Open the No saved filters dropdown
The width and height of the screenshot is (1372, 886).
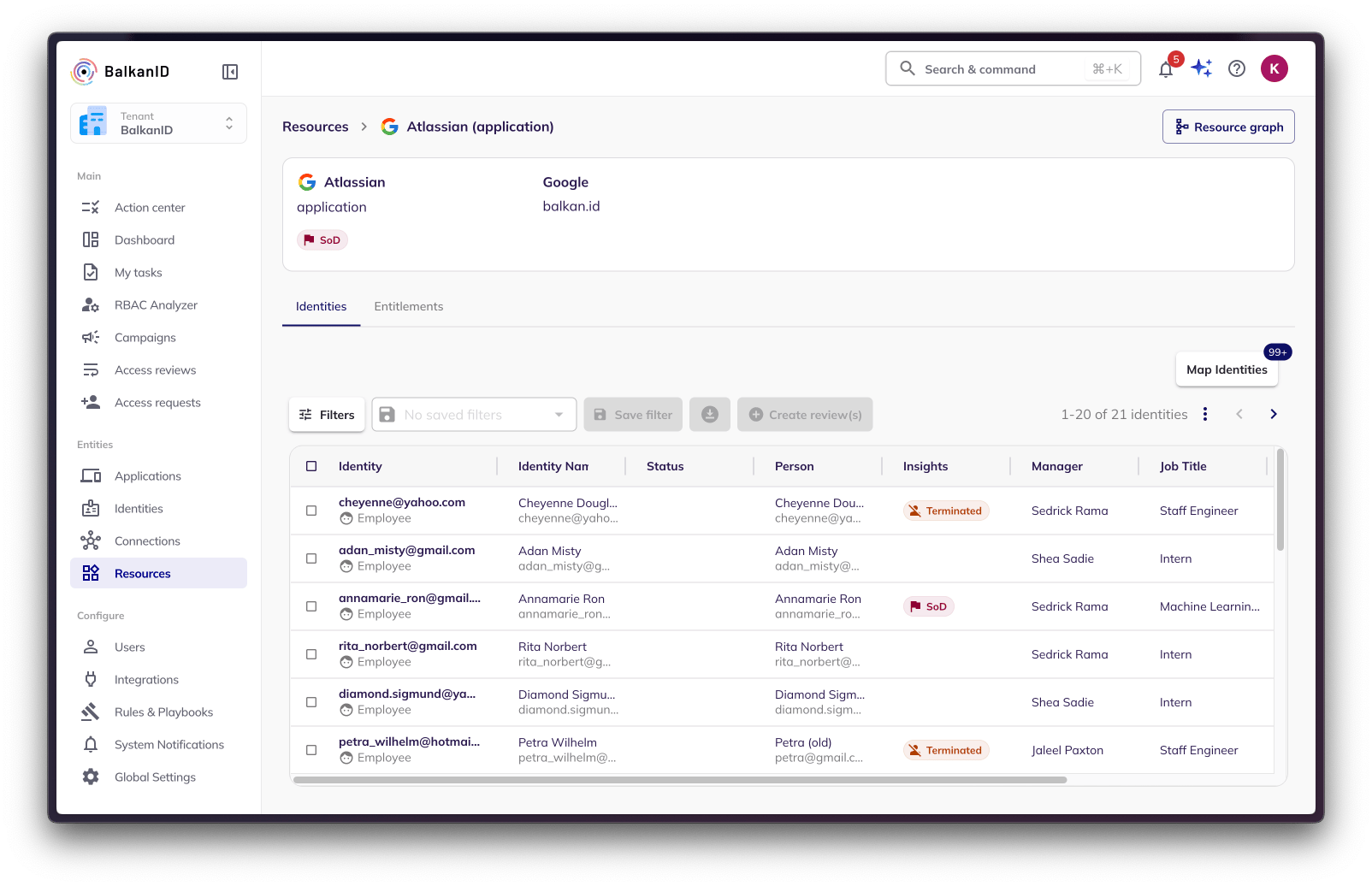474,415
